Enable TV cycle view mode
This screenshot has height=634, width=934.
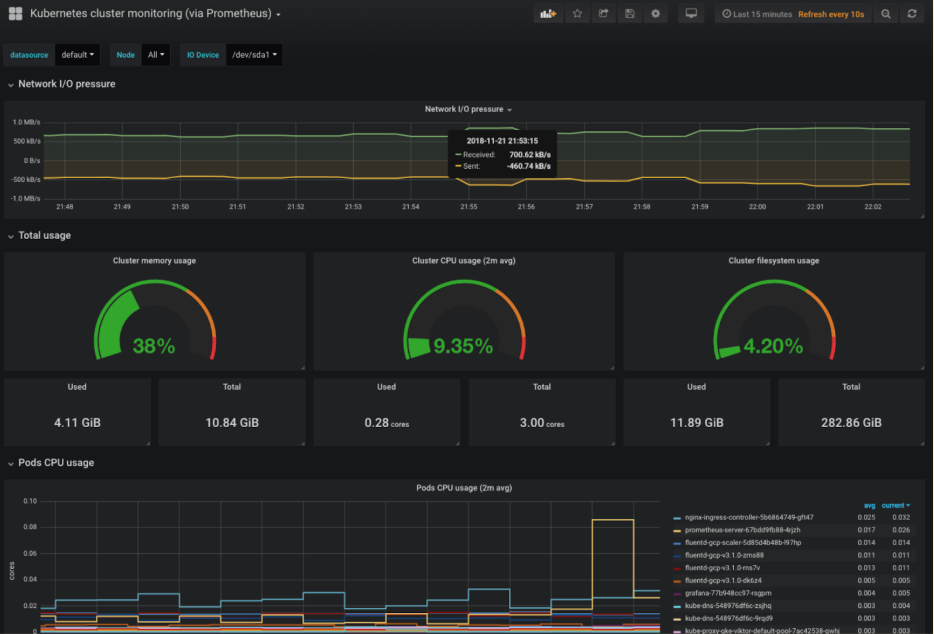point(691,13)
